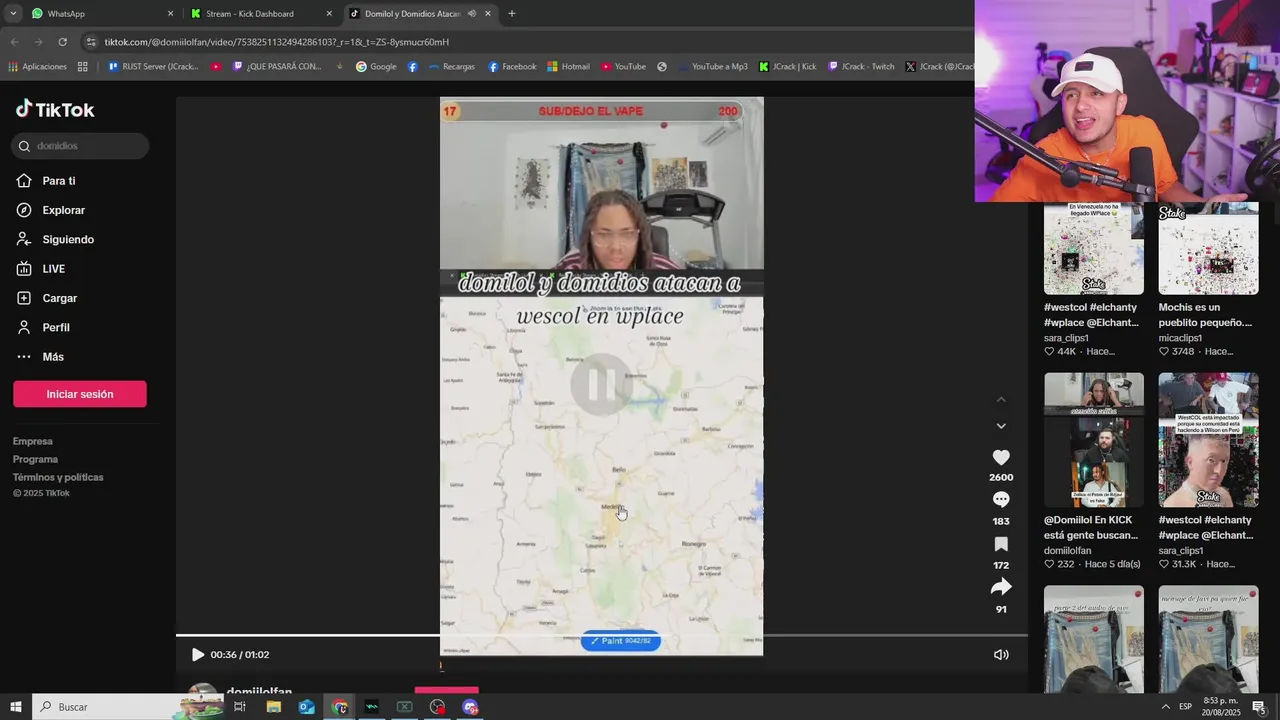Click the video progress bar
Viewport: 1280px width, 720px height.
602,635
